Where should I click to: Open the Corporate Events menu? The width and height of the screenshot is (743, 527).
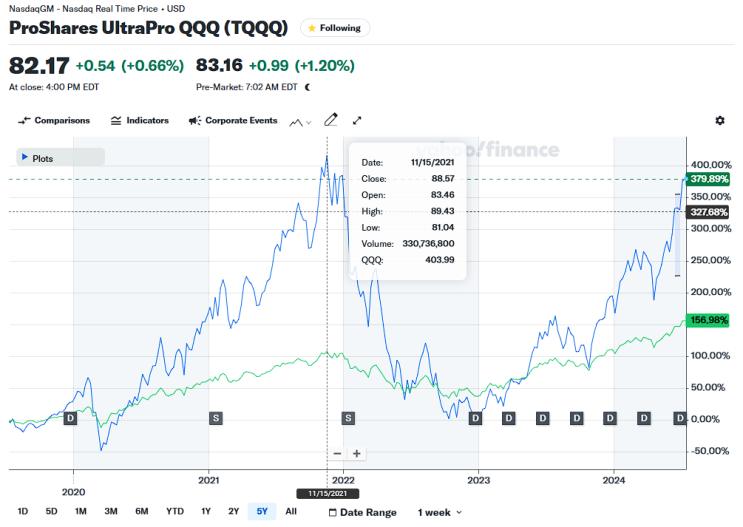pyautogui.click(x=233, y=121)
